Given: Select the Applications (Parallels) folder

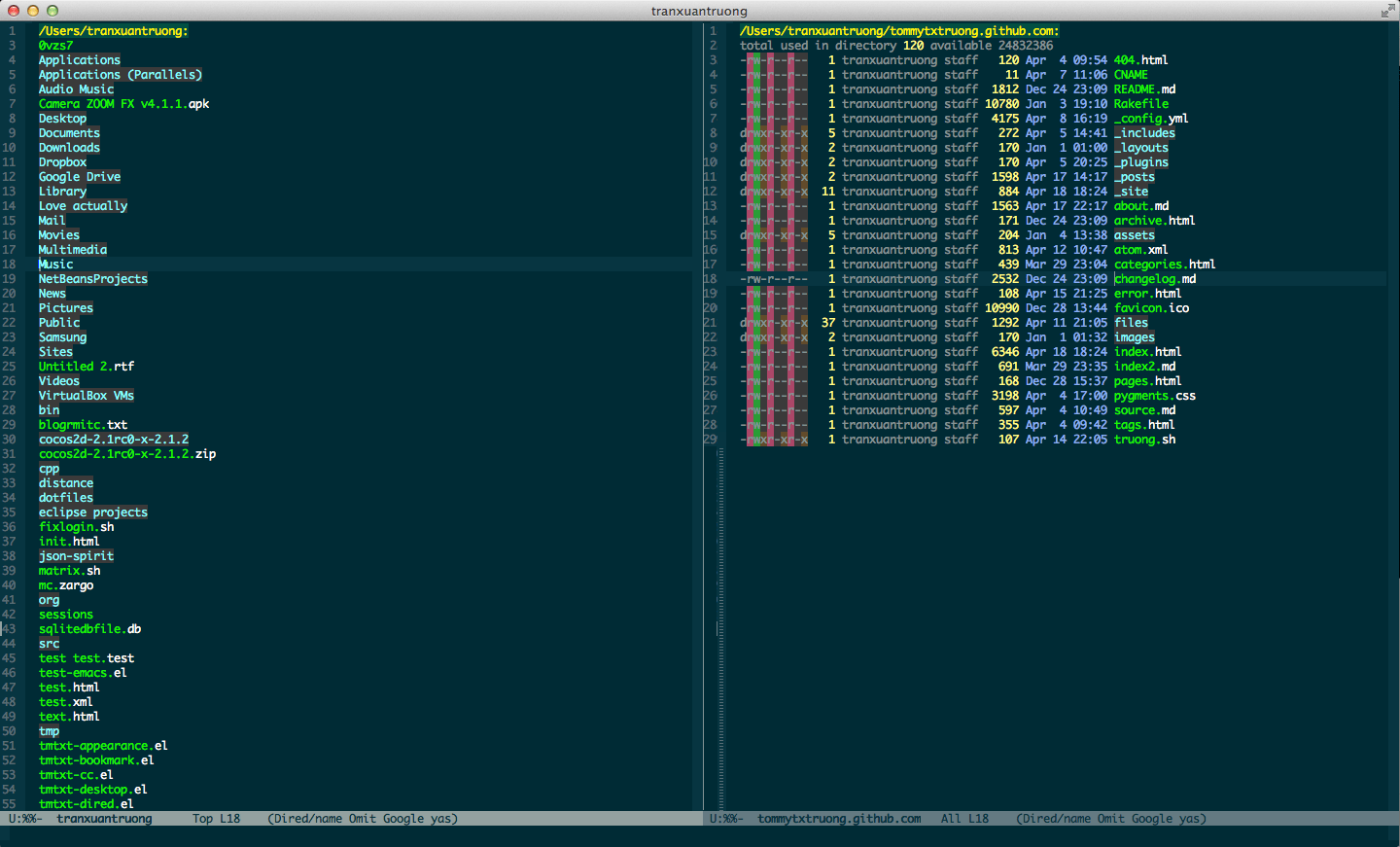Looking at the screenshot, I should pos(120,74).
